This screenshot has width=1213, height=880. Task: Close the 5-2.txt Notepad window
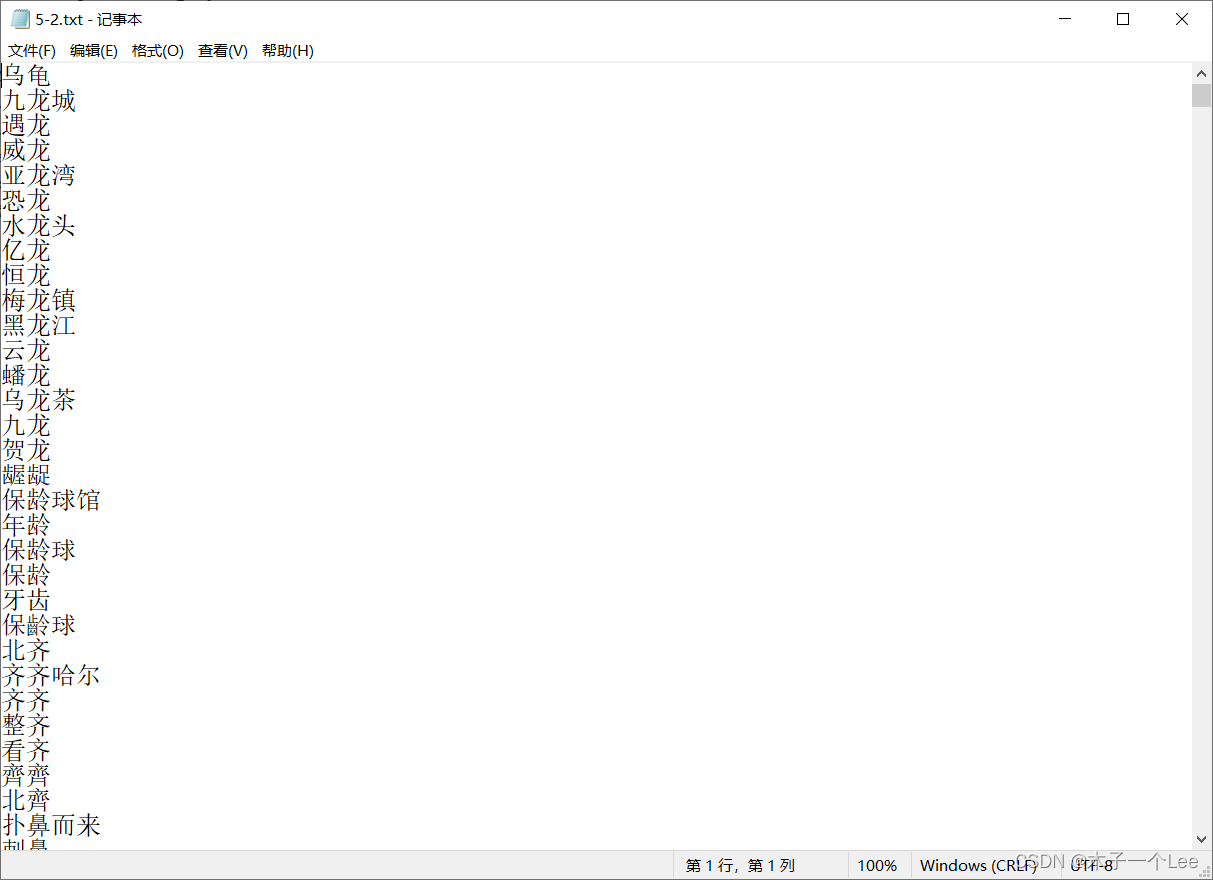pos(1182,19)
